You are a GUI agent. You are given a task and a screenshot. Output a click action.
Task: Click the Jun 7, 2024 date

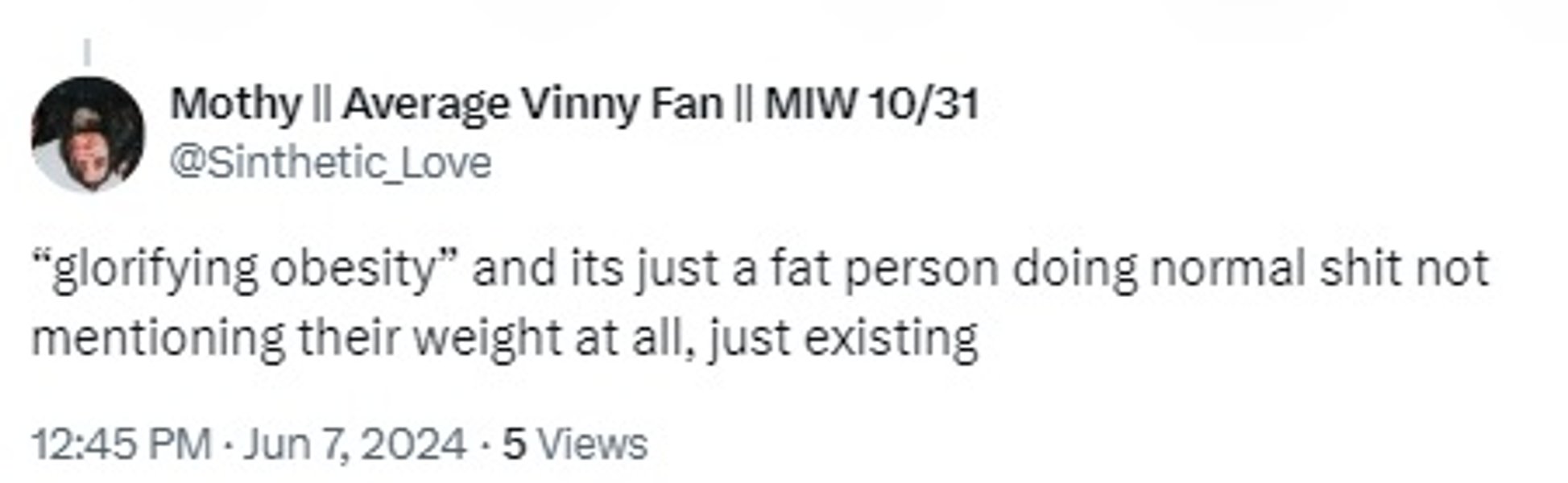pos(354,444)
